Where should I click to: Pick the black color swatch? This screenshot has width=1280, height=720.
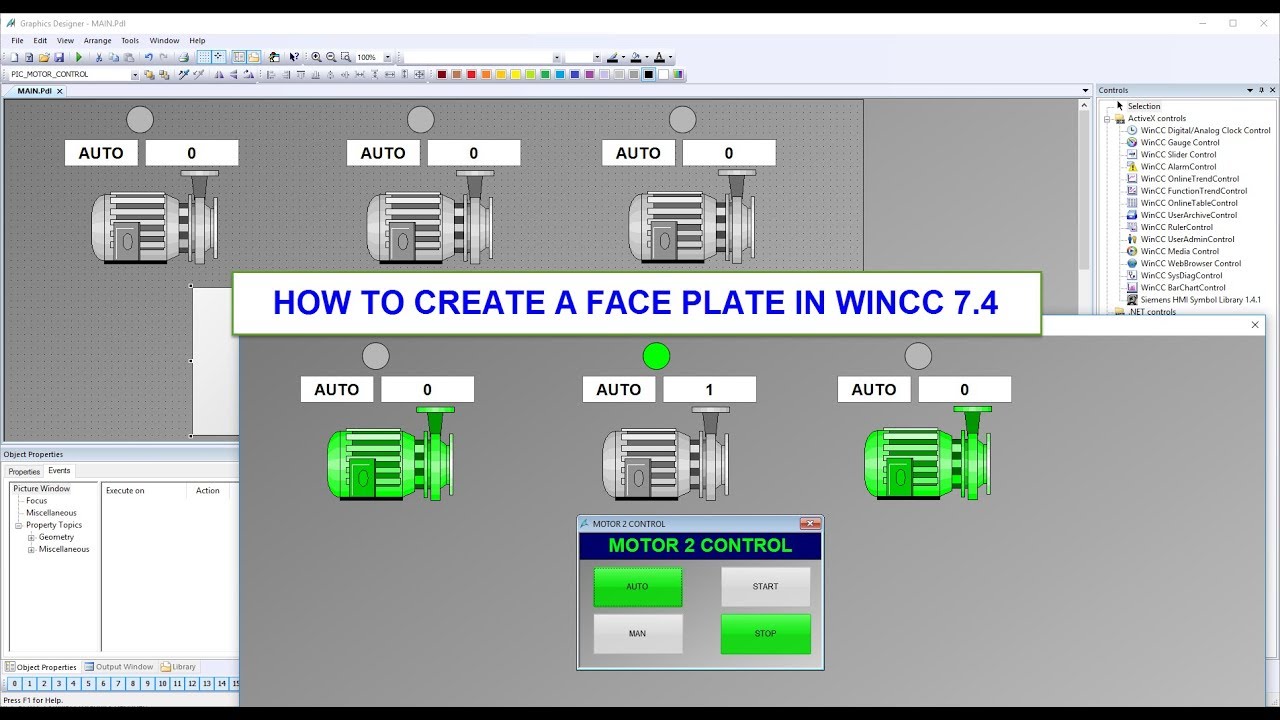[649, 74]
